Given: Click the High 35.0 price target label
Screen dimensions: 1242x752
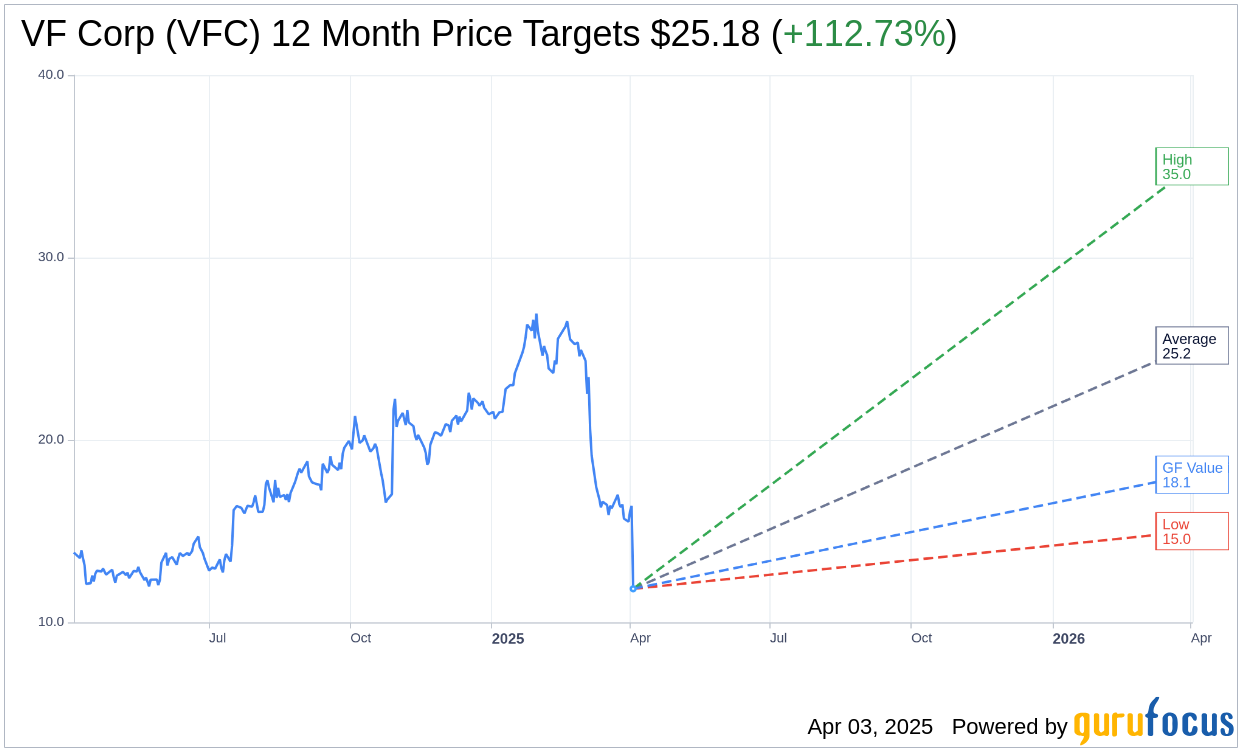Looking at the screenshot, I should [x=1191, y=167].
